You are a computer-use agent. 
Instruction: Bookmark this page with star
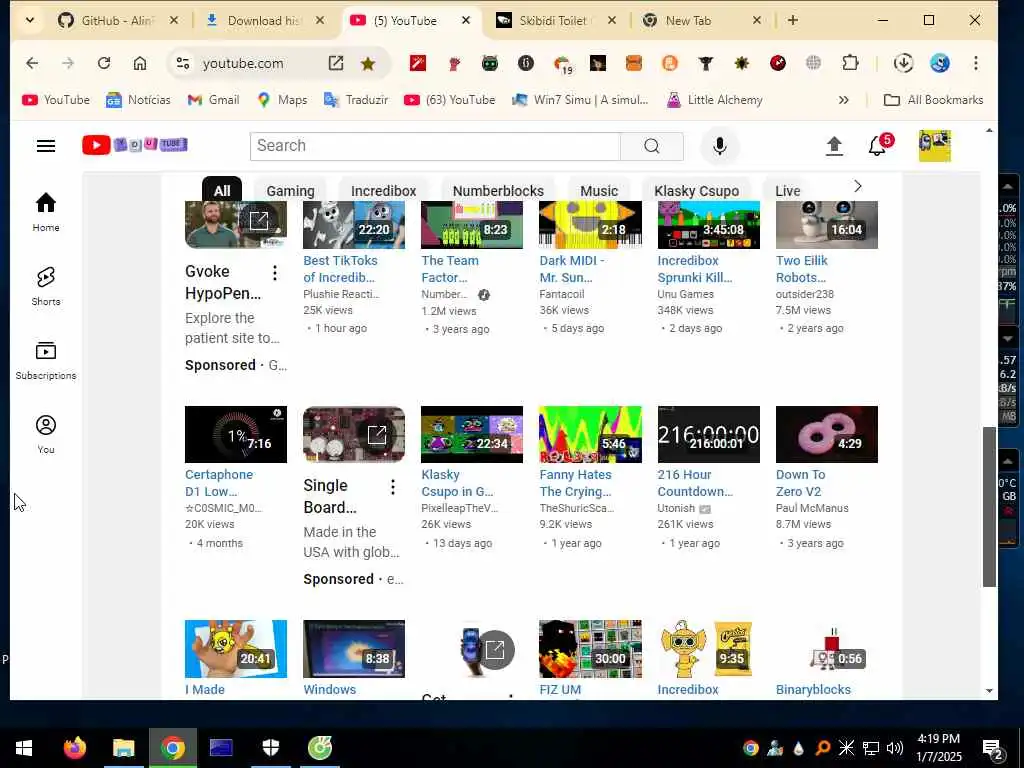click(x=368, y=63)
